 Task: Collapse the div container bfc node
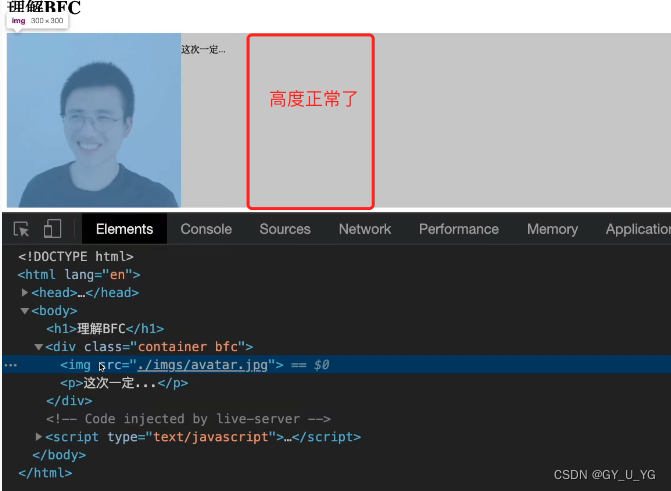pos(39,347)
